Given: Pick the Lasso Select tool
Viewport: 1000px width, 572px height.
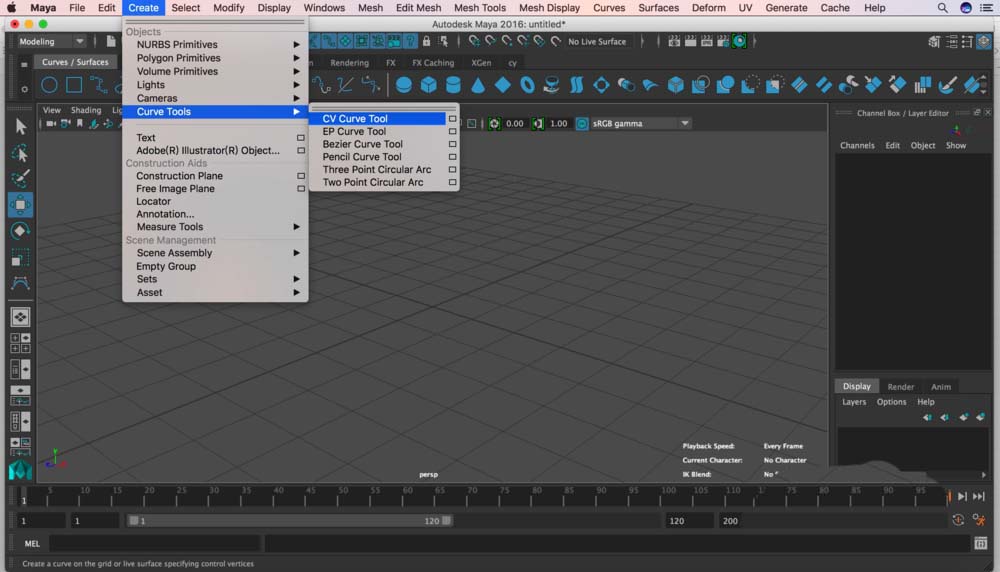Looking at the screenshot, I should (20, 153).
